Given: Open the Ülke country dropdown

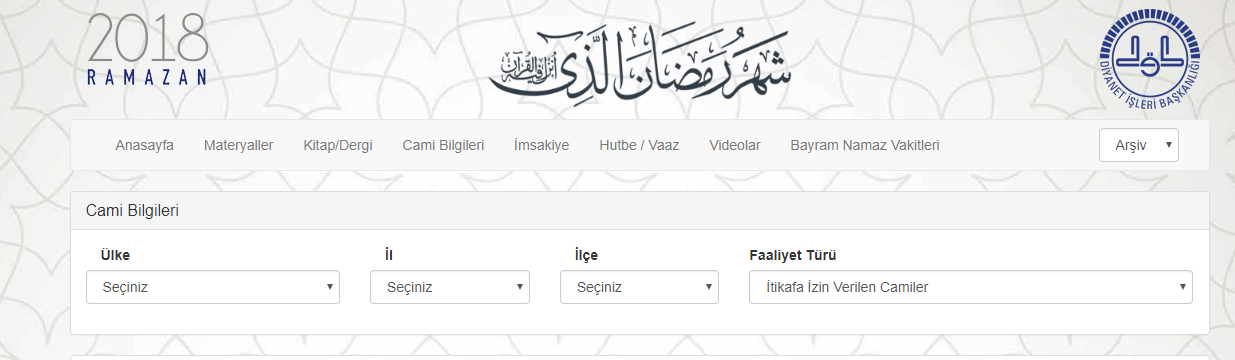Looking at the screenshot, I should click(x=213, y=287).
